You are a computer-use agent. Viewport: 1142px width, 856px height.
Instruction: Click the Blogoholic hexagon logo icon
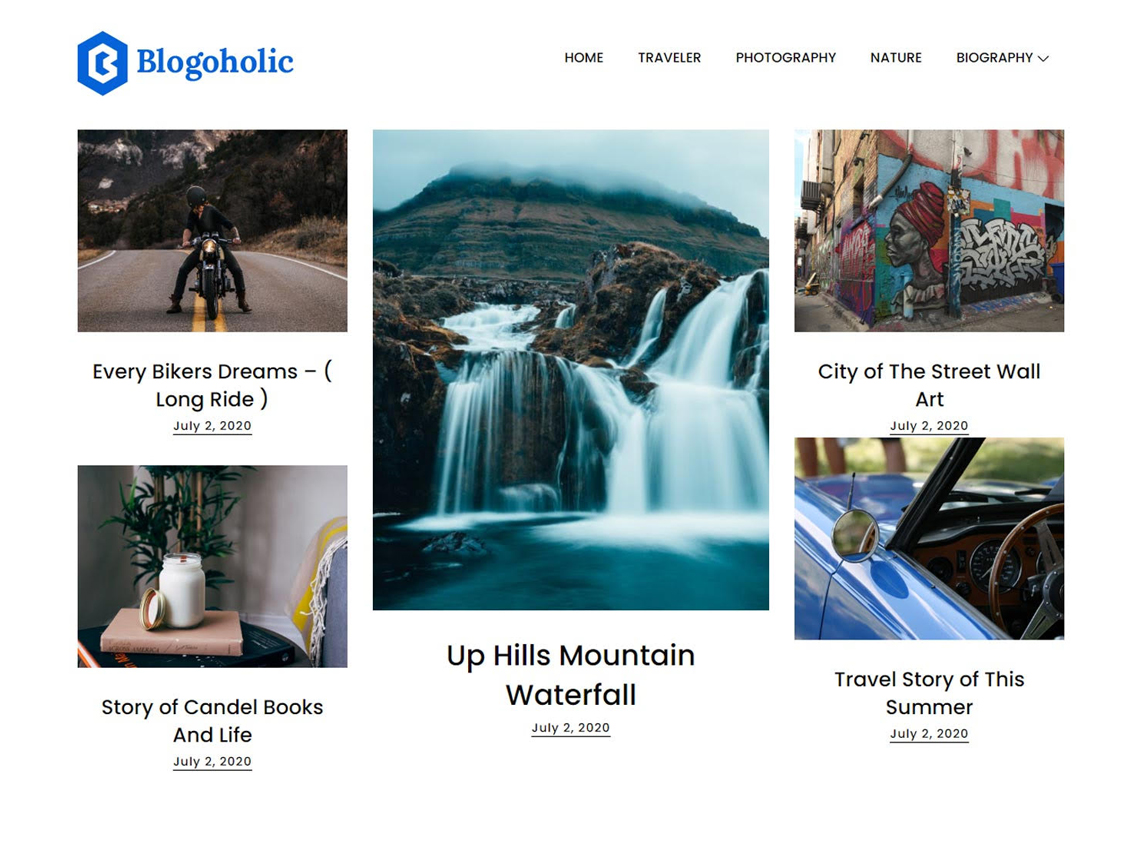pyautogui.click(x=103, y=63)
